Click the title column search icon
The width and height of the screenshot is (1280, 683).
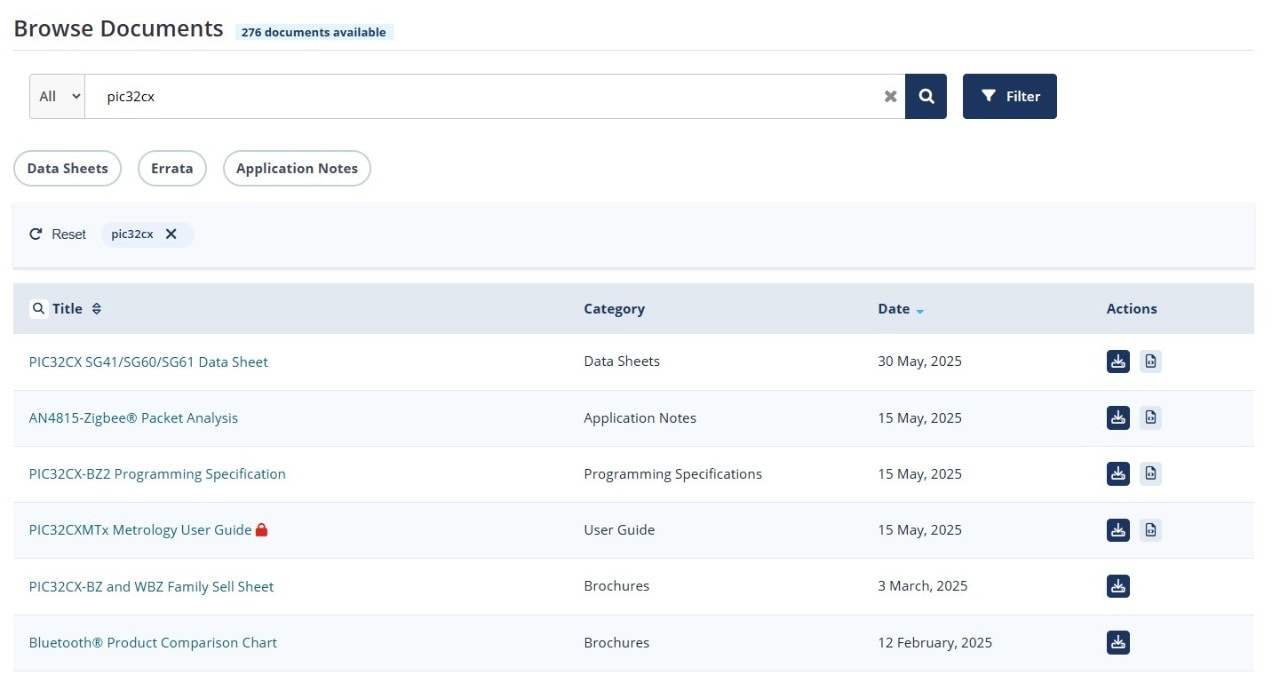tap(39, 308)
